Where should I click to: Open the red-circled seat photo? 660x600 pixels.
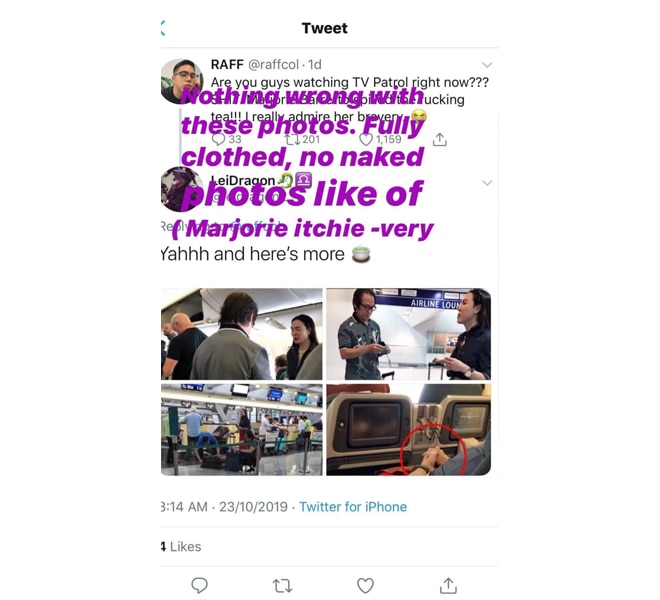coord(409,430)
